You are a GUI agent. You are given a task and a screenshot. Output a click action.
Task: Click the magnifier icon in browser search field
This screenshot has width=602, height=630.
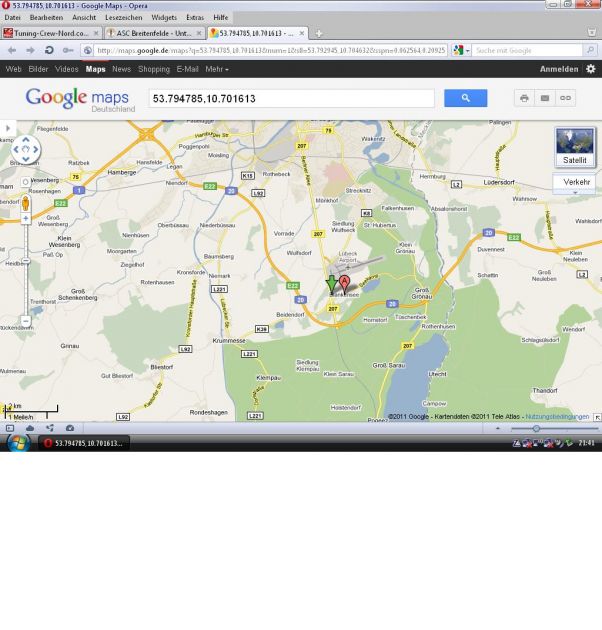(590, 50)
